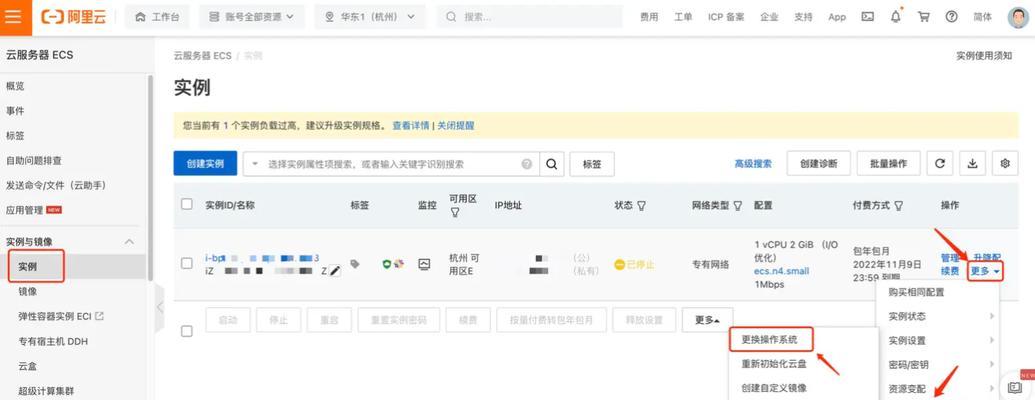Open the notifications bell

[896, 17]
